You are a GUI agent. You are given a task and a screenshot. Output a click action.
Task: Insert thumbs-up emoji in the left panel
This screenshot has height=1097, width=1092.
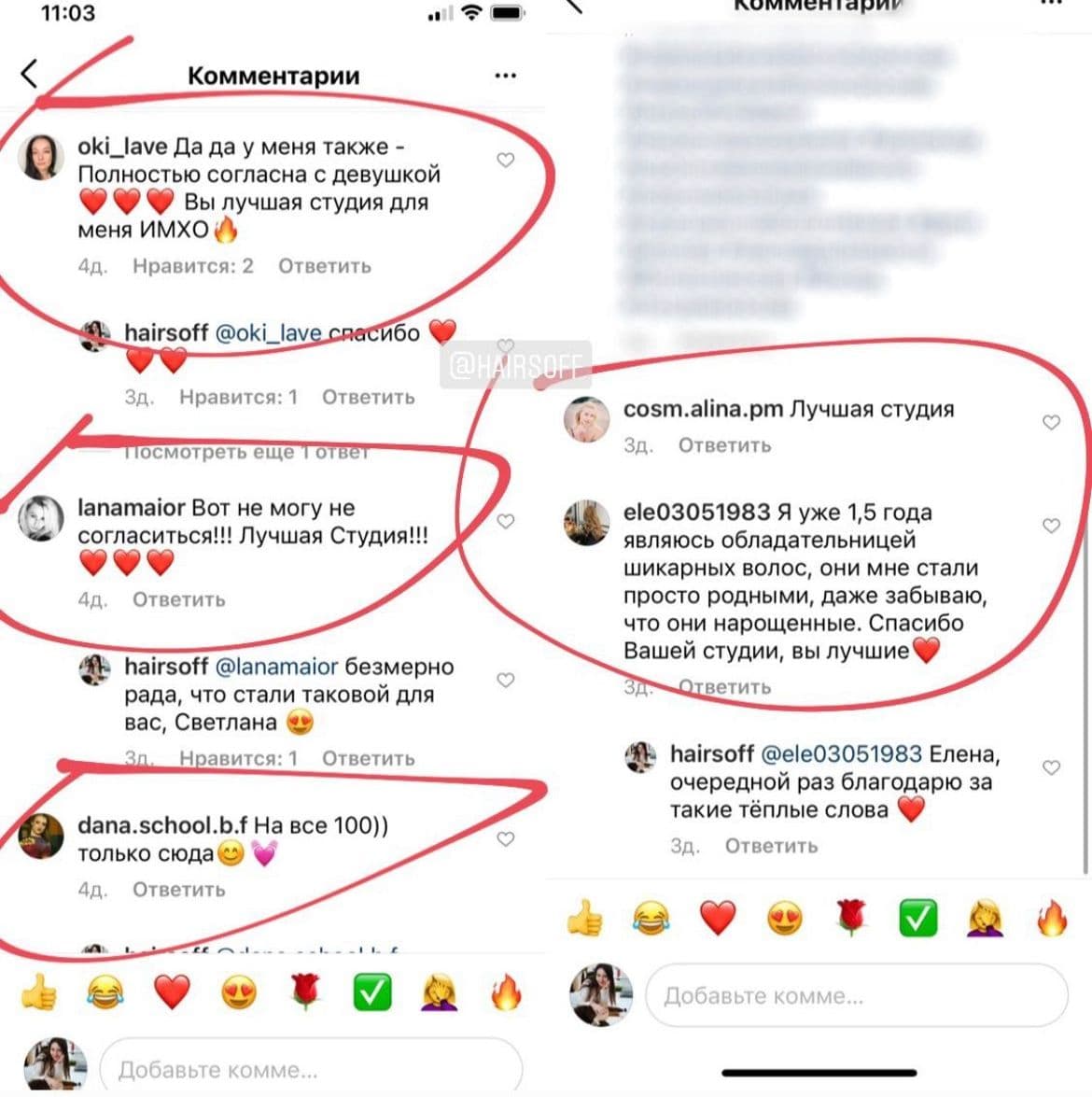pos(38,992)
